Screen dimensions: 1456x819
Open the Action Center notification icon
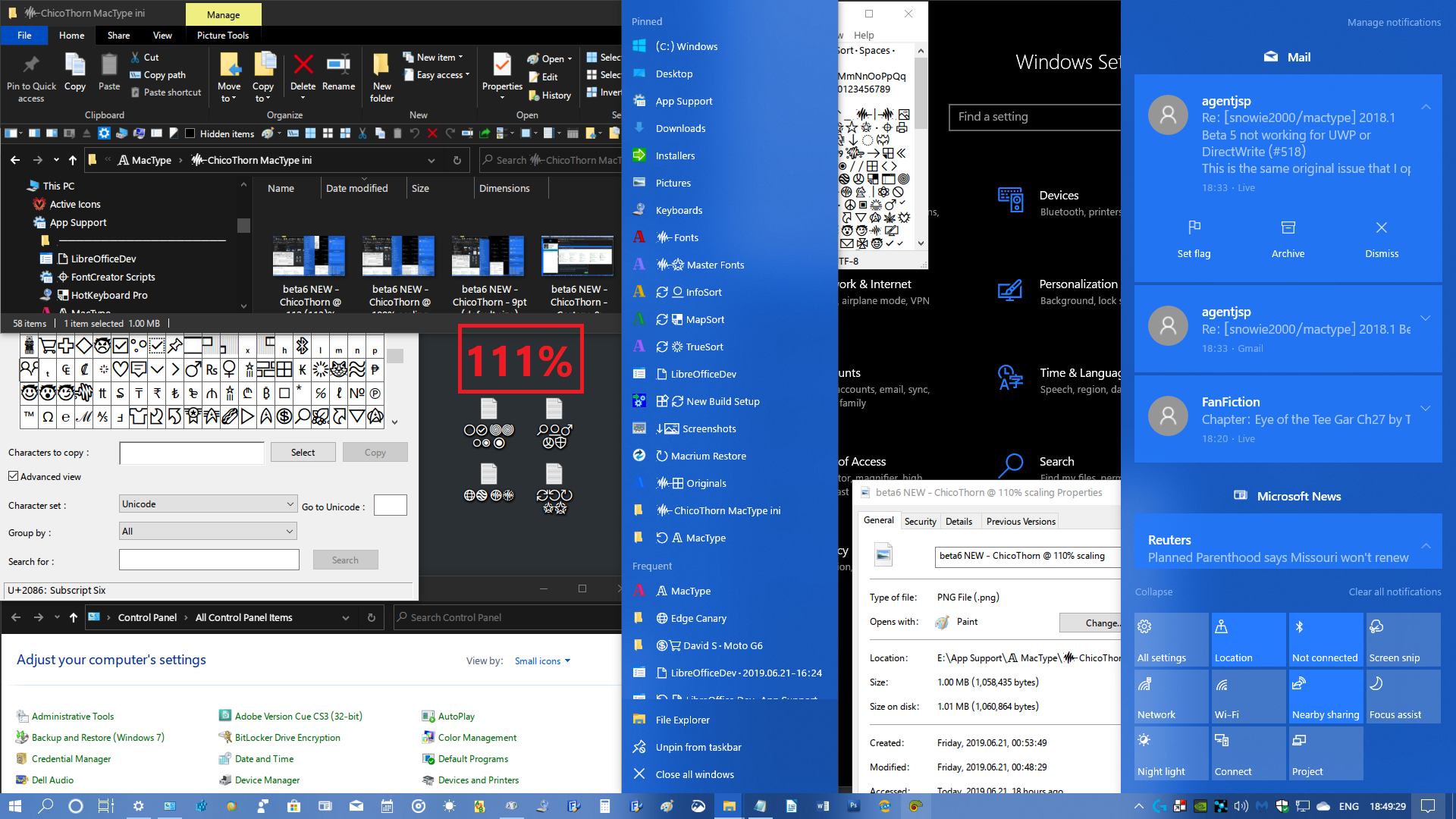click(x=1427, y=806)
